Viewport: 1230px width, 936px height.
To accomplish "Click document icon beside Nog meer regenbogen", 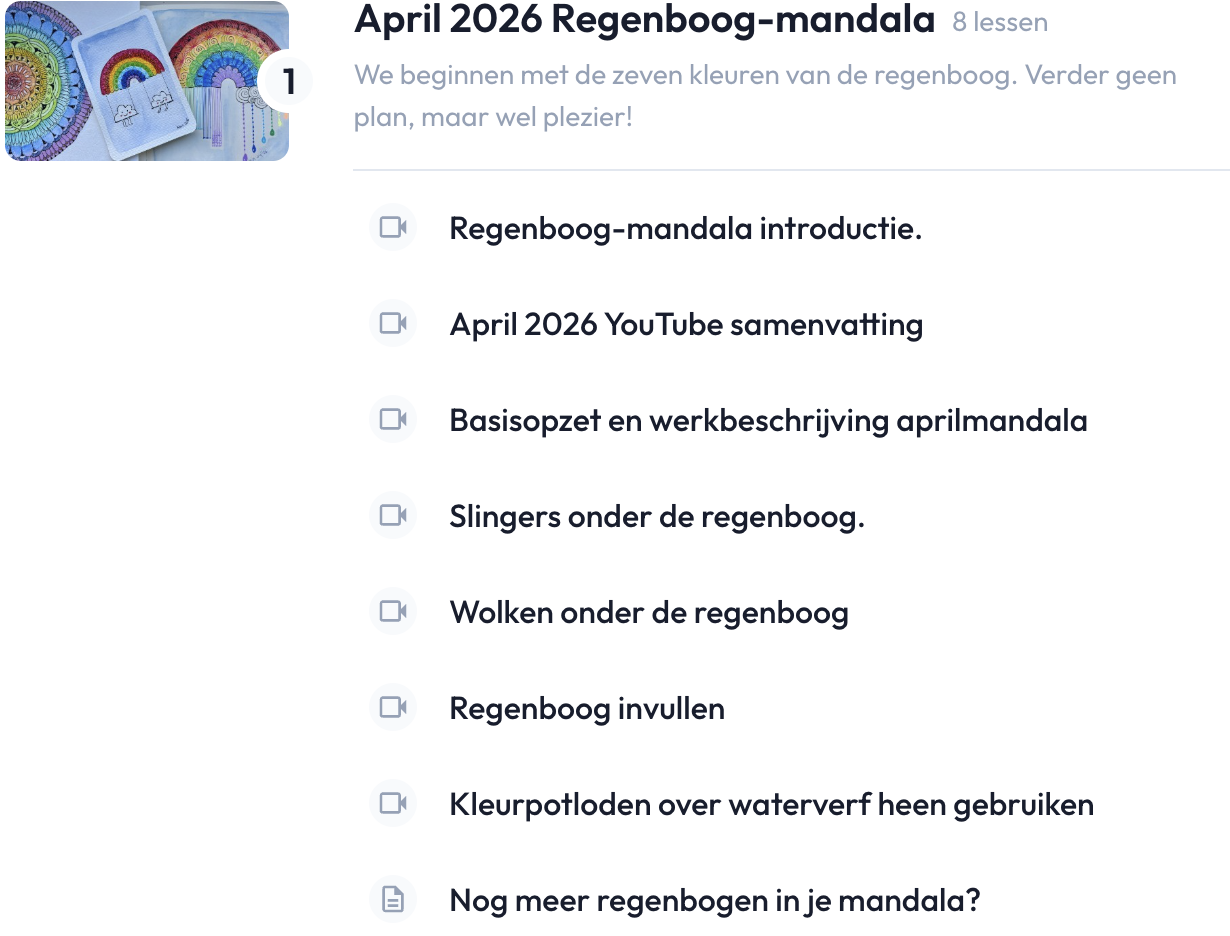I will coord(393,900).
